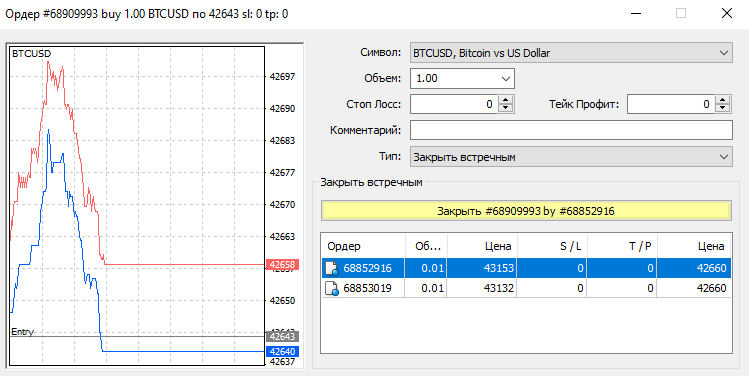This screenshot has height=376, width=749.
Task: Click the 42697 price axis label
Action: 282,77
